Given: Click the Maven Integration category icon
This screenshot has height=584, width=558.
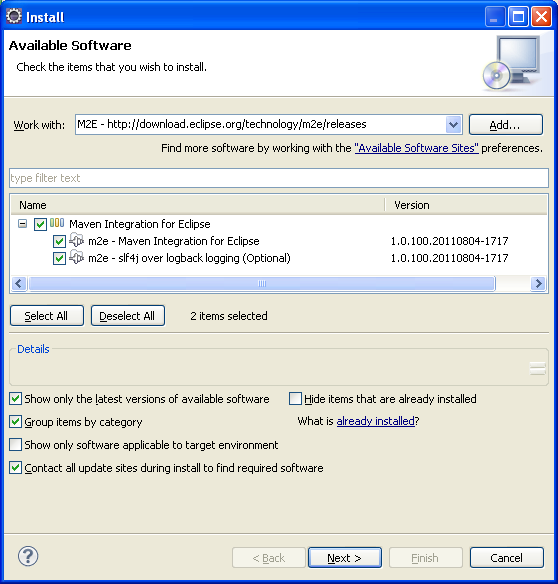Looking at the screenshot, I should 57,223.
